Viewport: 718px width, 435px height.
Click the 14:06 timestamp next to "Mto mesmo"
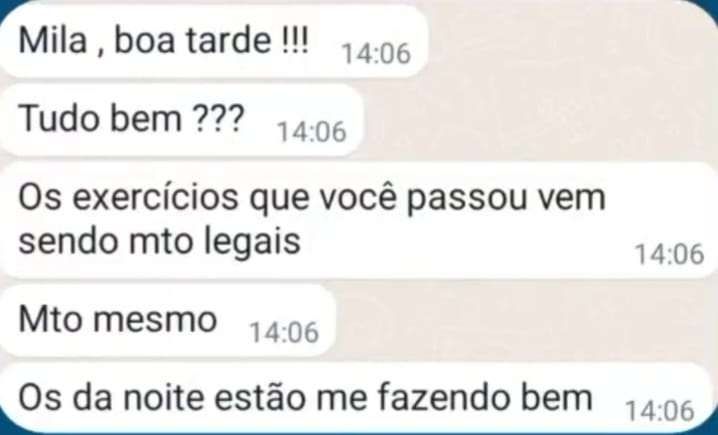point(284,332)
